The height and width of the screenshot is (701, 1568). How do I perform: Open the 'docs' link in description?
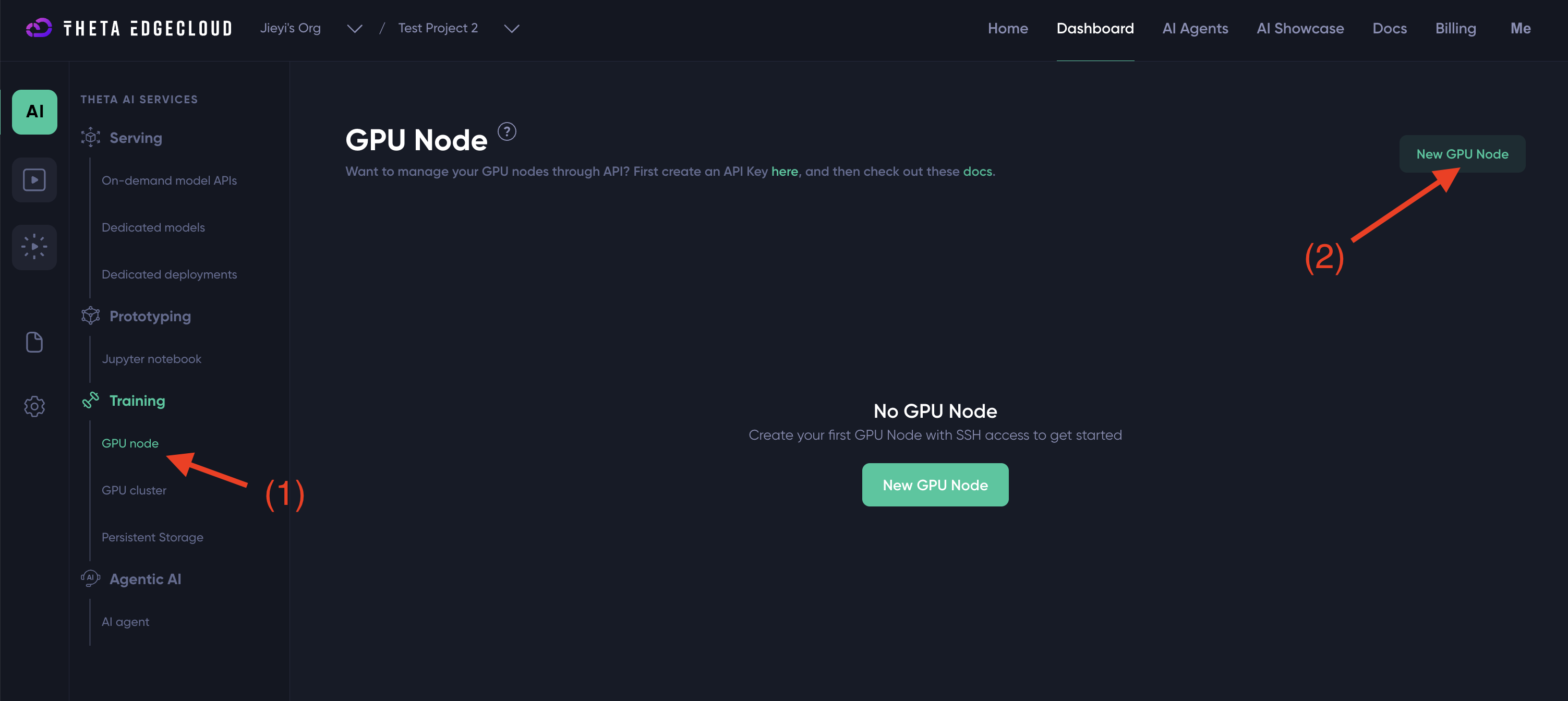(977, 172)
